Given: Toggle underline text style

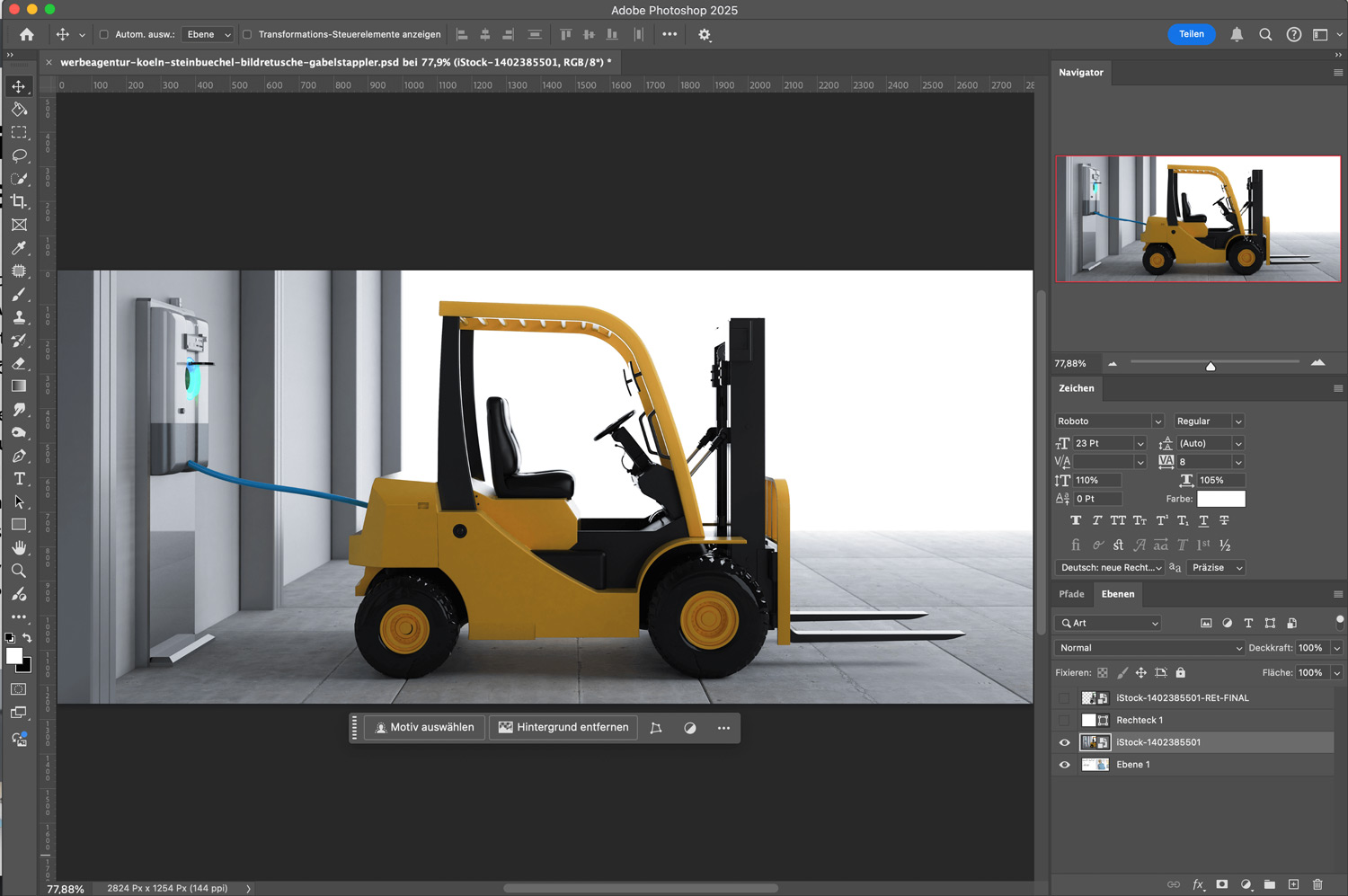Looking at the screenshot, I should coord(1203,520).
